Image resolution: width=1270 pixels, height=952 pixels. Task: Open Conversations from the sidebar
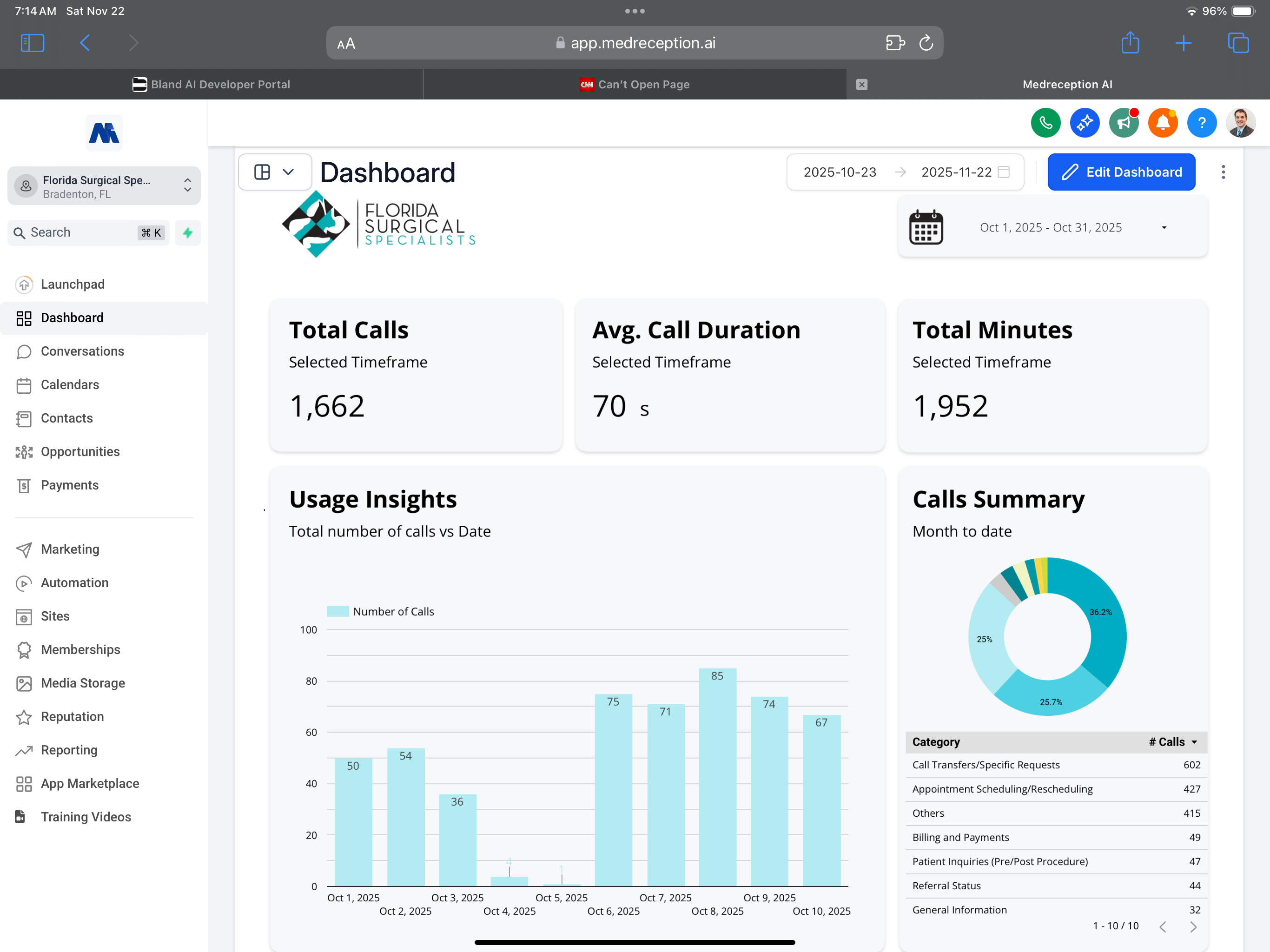tap(104, 351)
